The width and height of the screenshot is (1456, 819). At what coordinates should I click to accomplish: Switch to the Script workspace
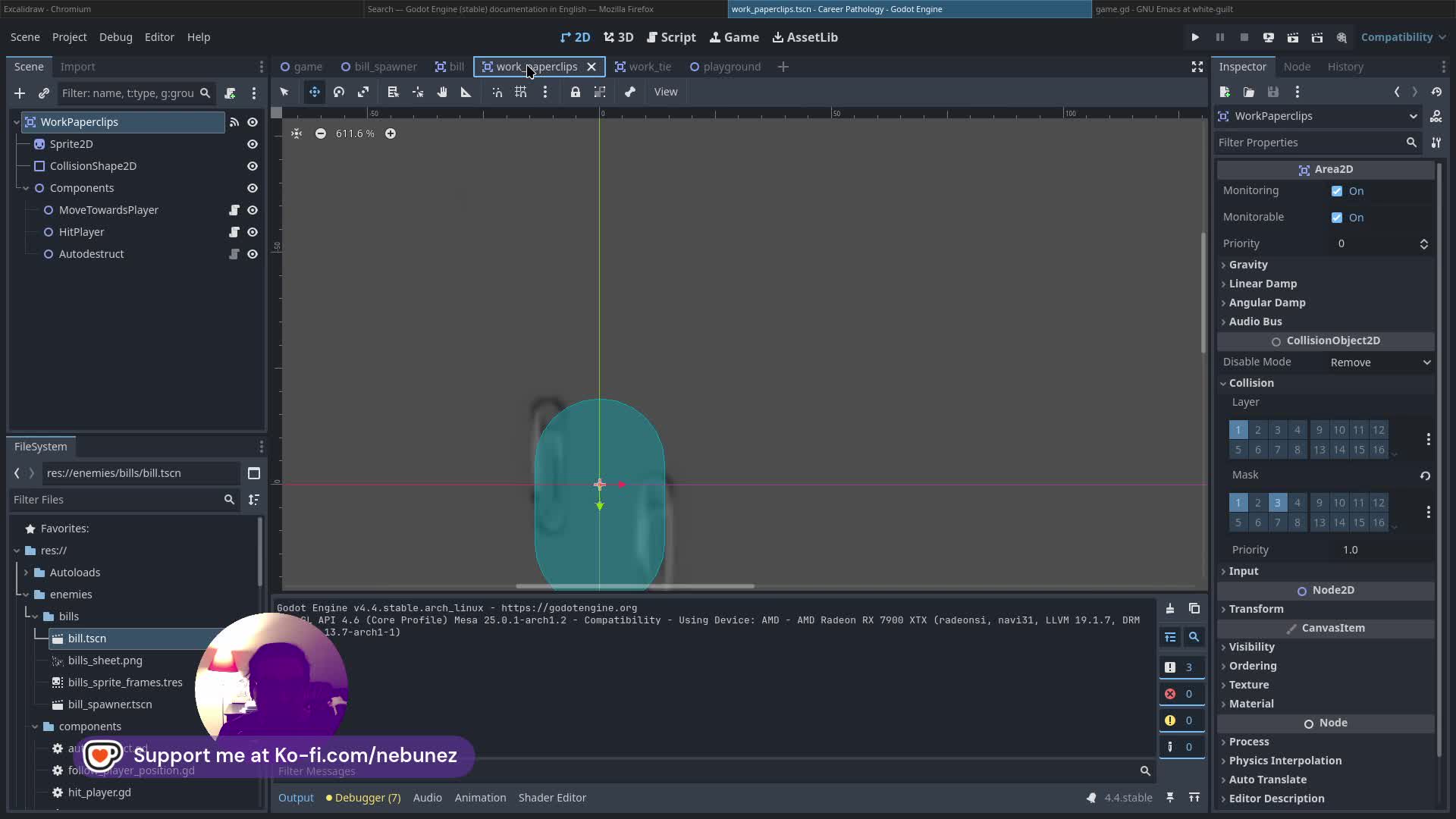point(671,37)
